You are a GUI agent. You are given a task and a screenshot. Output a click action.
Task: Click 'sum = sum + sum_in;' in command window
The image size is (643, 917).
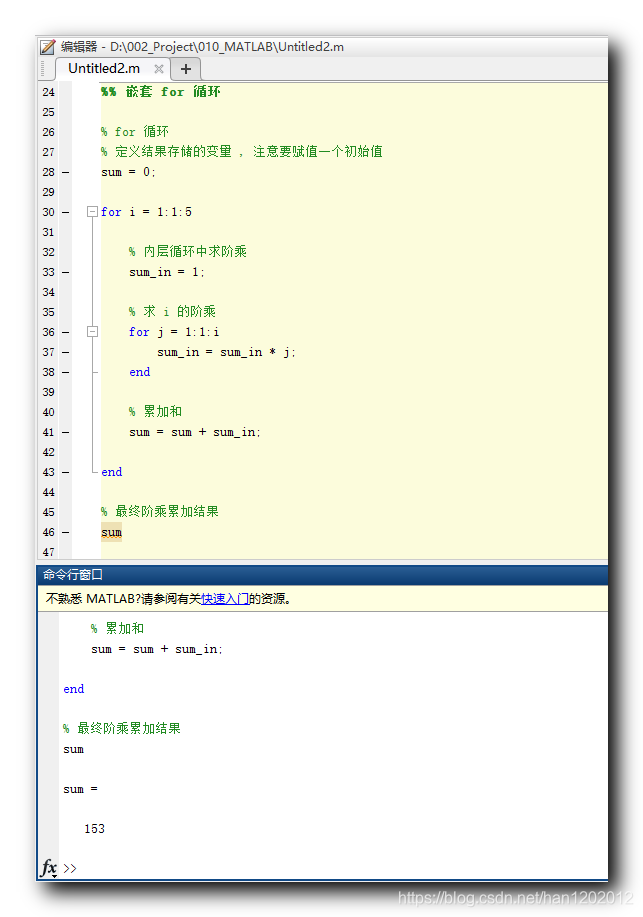click(157, 649)
